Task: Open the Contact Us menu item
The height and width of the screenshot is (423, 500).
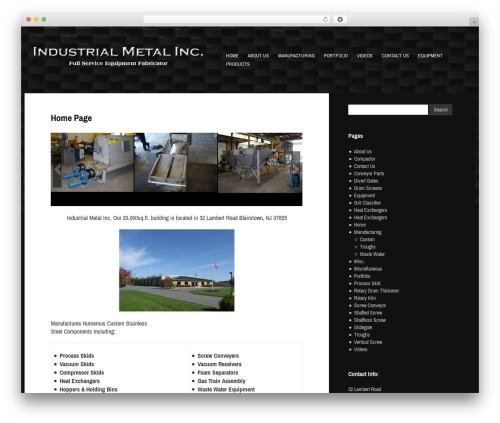Action: coord(395,56)
